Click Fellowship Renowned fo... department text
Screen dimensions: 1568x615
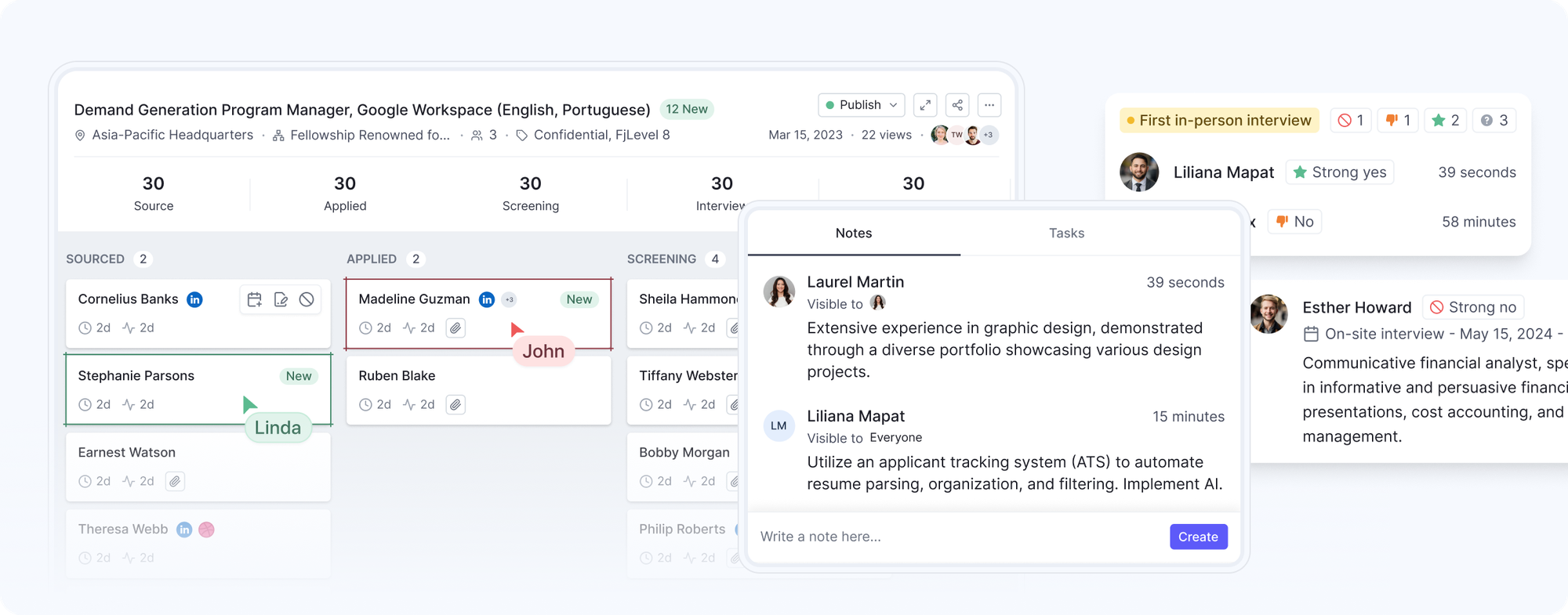[370, 136]
